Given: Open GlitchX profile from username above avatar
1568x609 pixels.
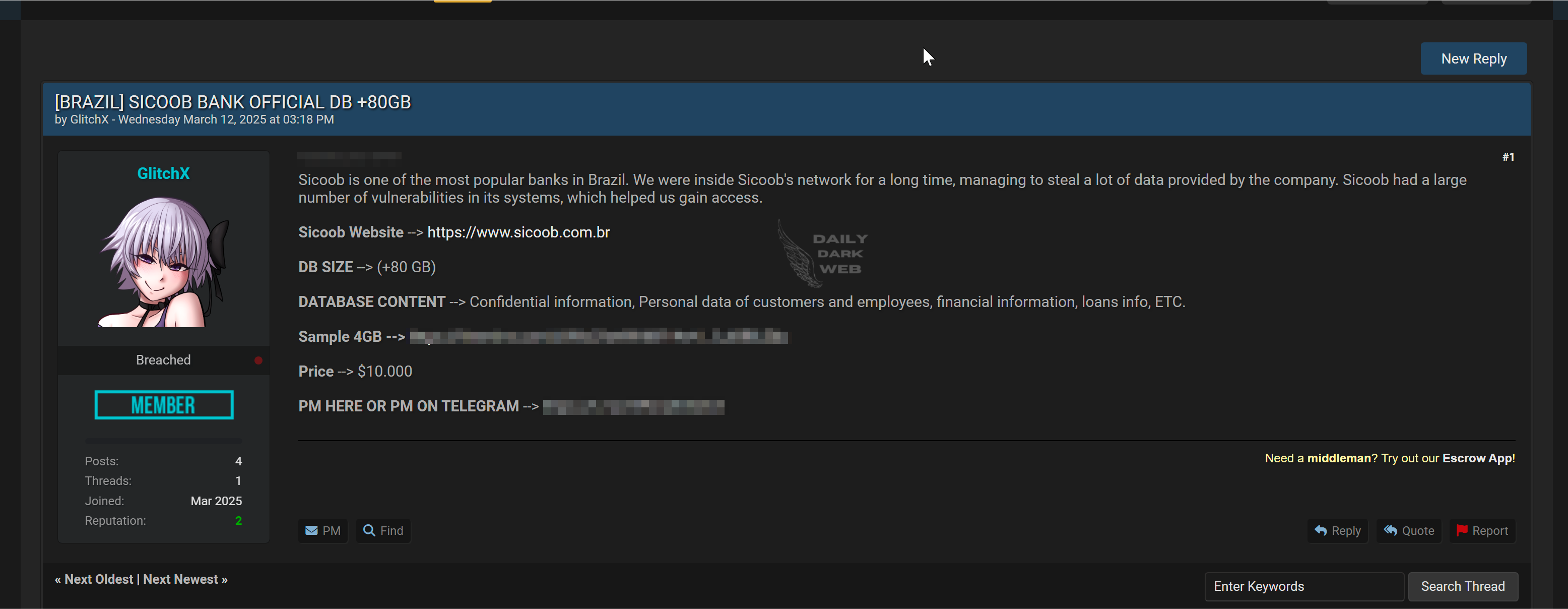Looking at the screenshot, I should click(163, 173).
